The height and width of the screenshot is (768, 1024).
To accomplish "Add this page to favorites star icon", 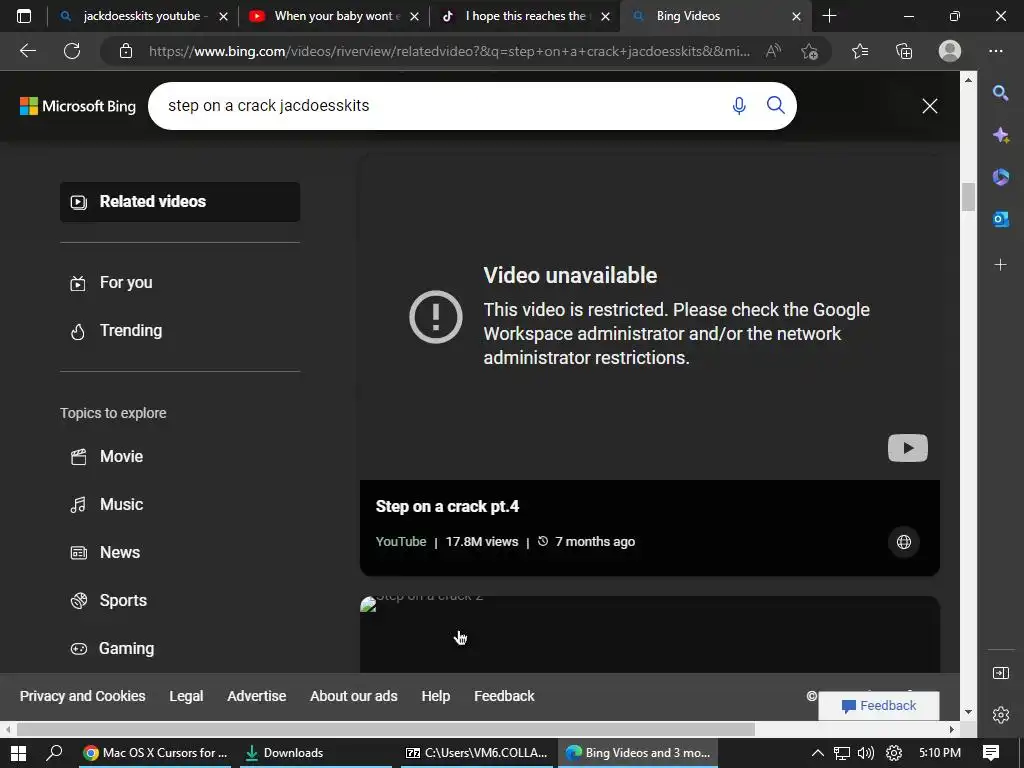I will tap(810, 51).
